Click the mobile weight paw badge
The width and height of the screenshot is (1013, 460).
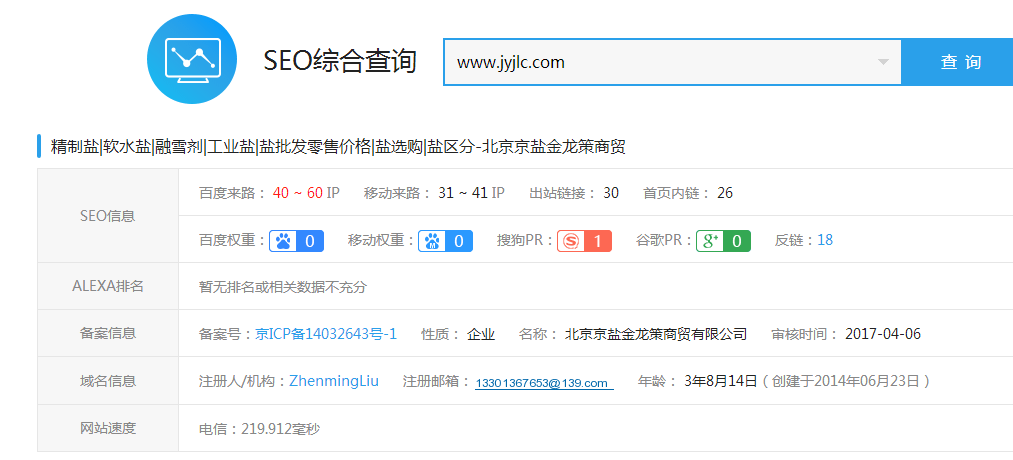445,241
